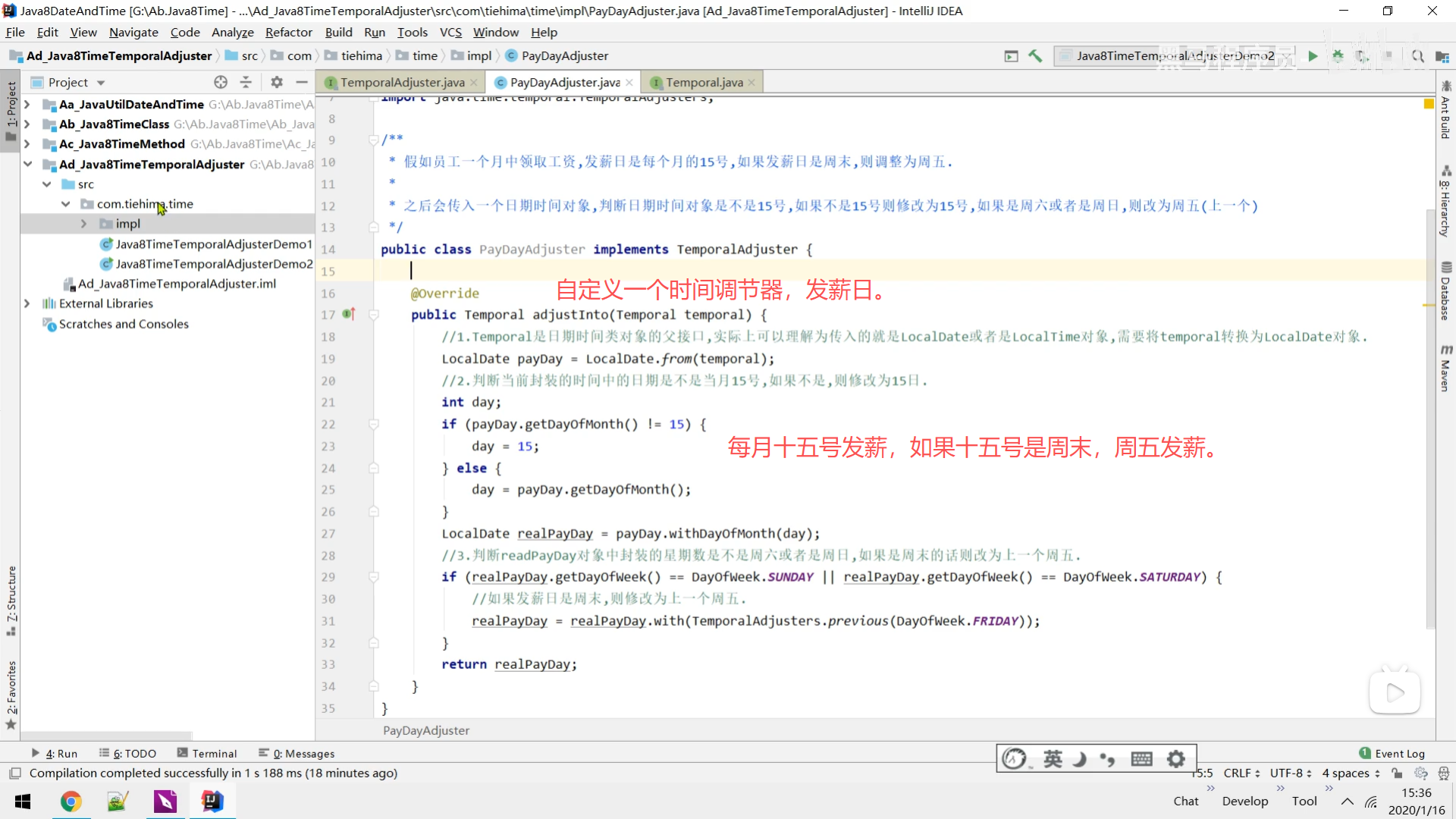Toggle the Structure tool window button

[11, 599]
